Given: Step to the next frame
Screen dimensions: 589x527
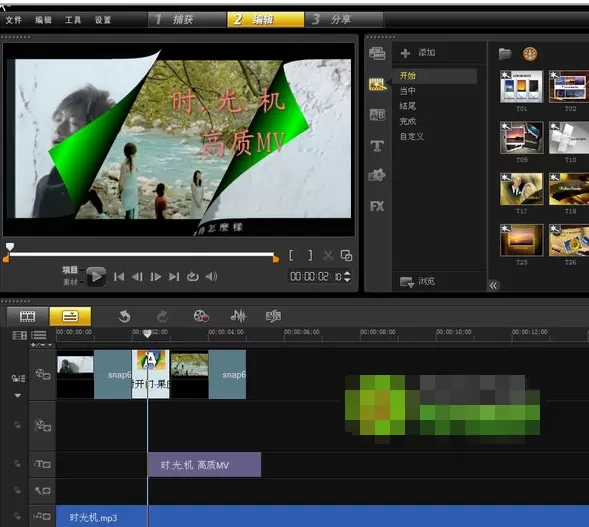Looking at the screenshot, I should (156, 277).
